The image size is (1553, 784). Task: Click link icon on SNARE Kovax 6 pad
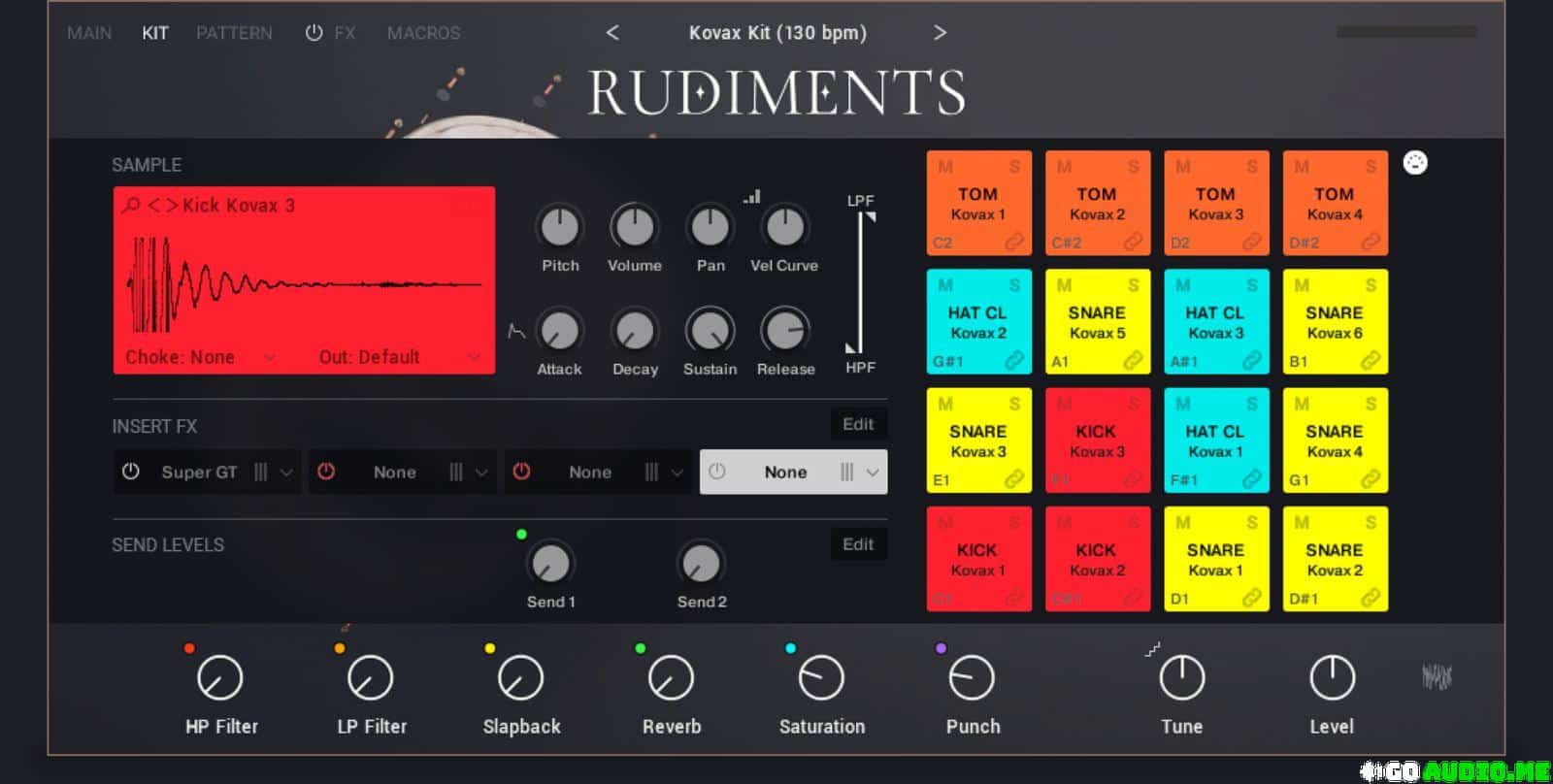(x=1370, y=360)
